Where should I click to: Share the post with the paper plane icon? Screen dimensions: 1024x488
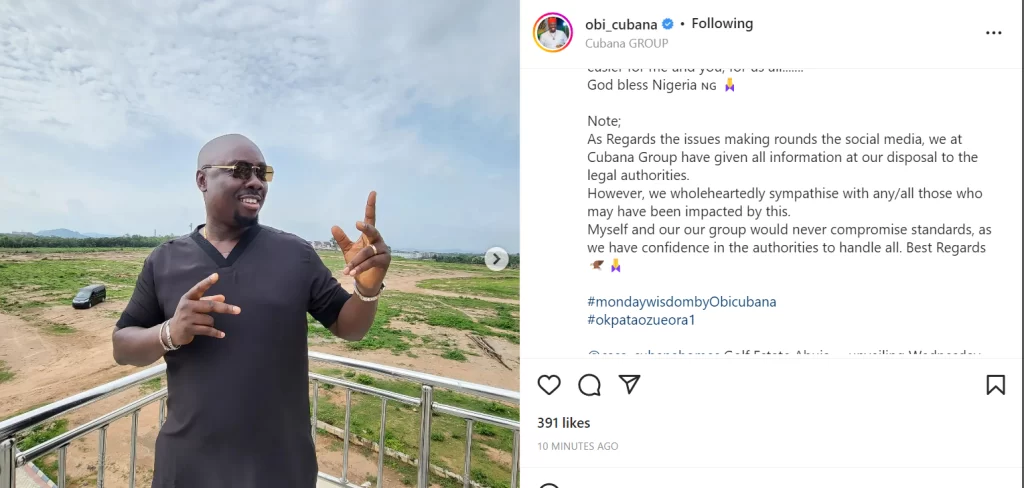(629, 385)
